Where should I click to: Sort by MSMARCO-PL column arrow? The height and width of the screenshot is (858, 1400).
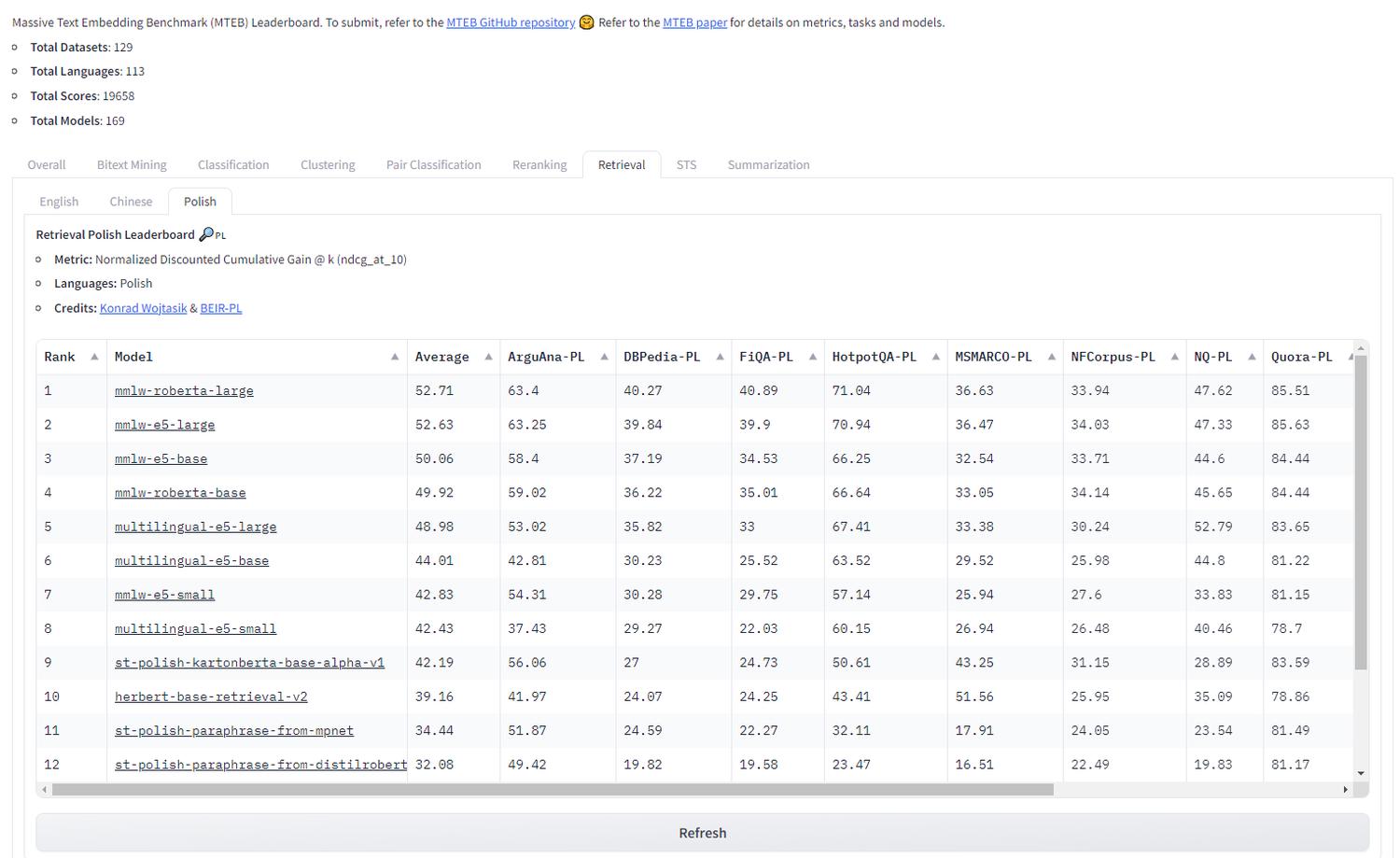(1052, 357)
